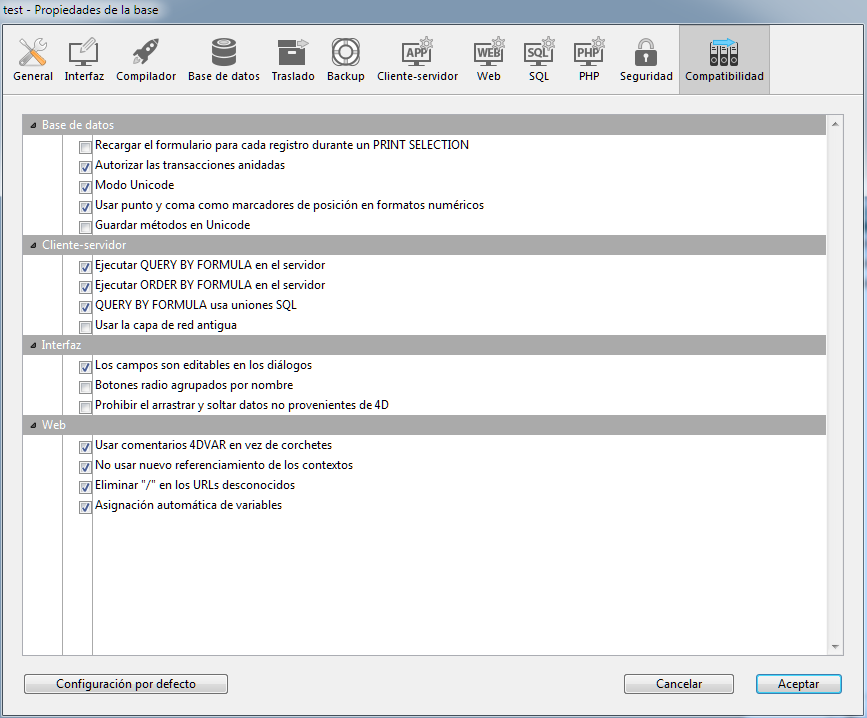Image resolution: width=867 pixels, height=718 pixels.
Task: Select the Interfaz section header text
Action: click(x=61, y=345)
